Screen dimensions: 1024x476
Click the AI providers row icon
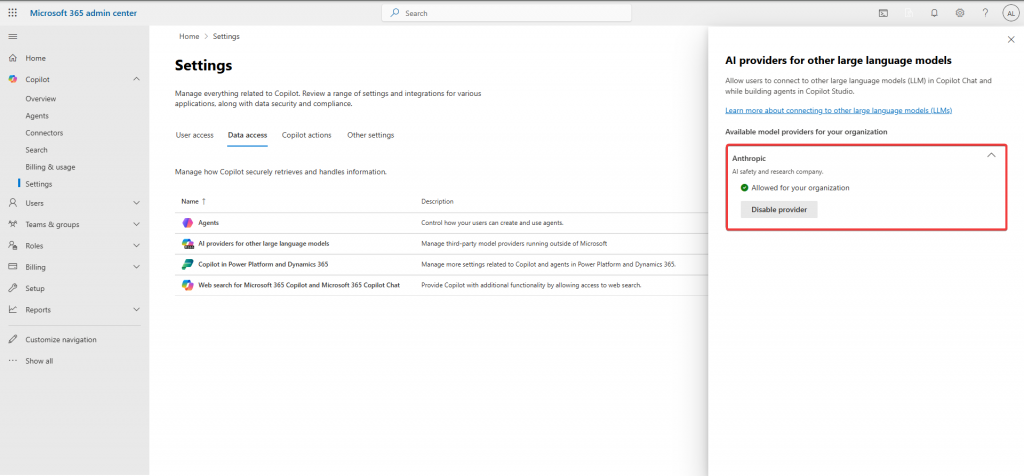point(187,244)
